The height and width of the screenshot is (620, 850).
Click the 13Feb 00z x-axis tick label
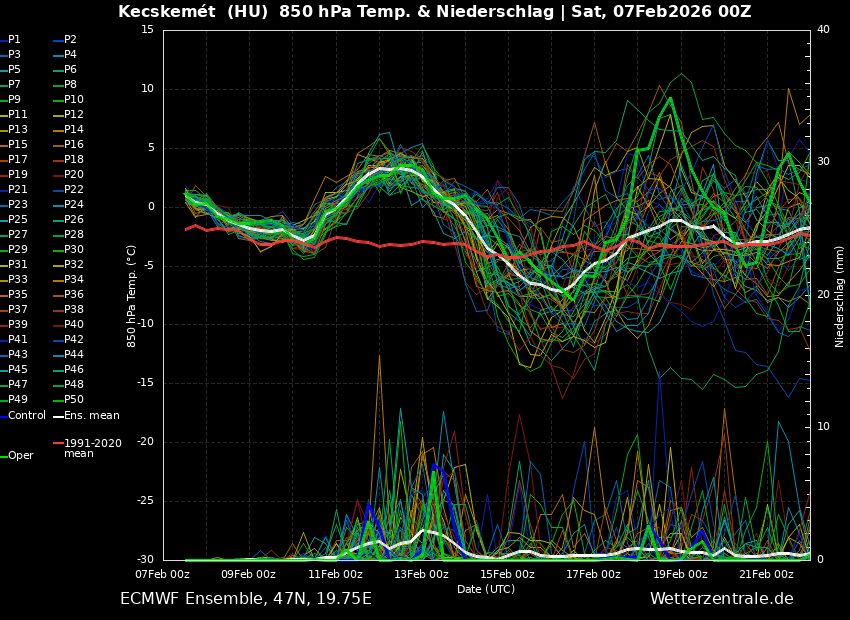point(422,575)
